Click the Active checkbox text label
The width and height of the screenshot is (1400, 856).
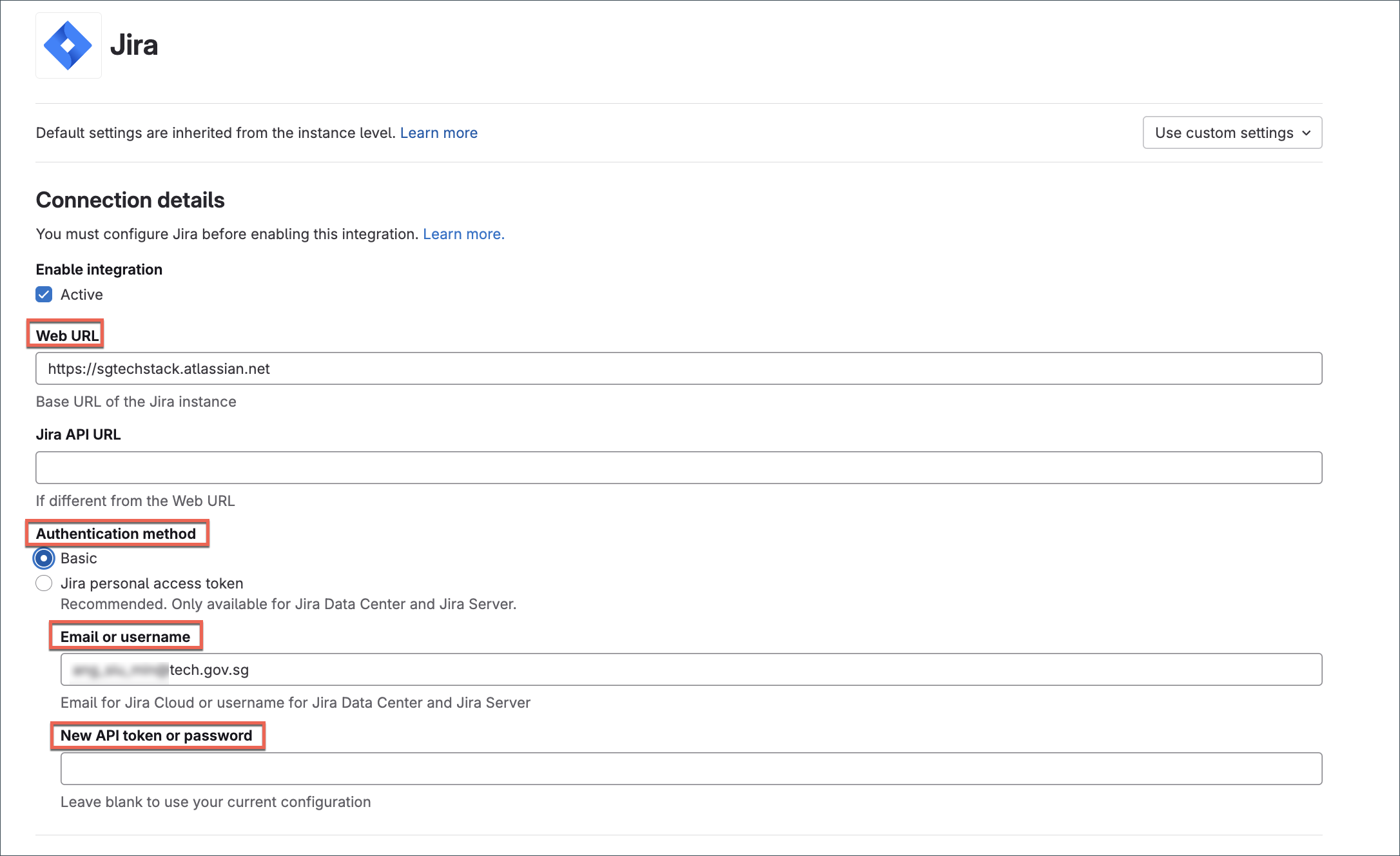(x=82, y=295)
